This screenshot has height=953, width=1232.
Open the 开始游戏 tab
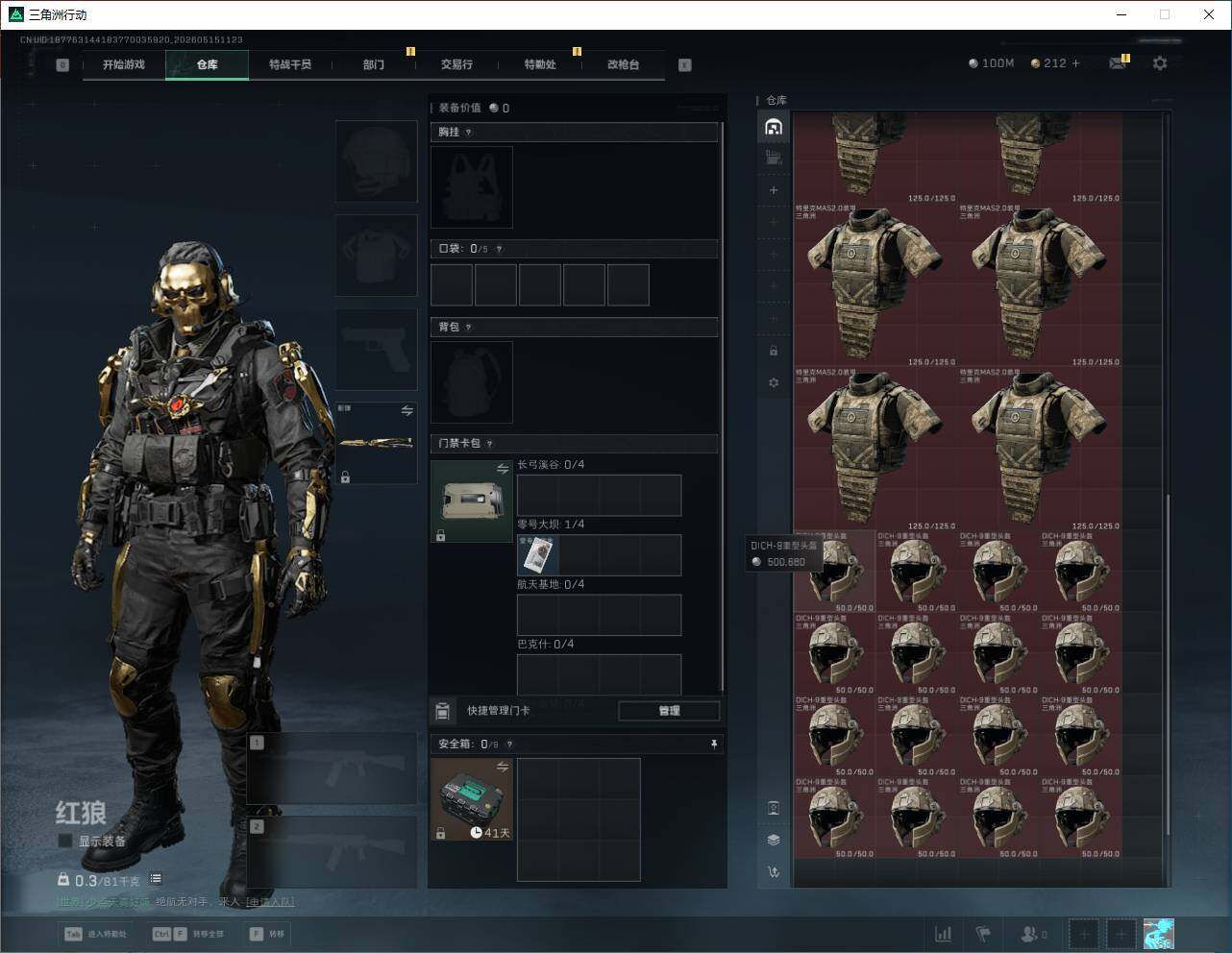pyautogui.click(x=124, y=64)
